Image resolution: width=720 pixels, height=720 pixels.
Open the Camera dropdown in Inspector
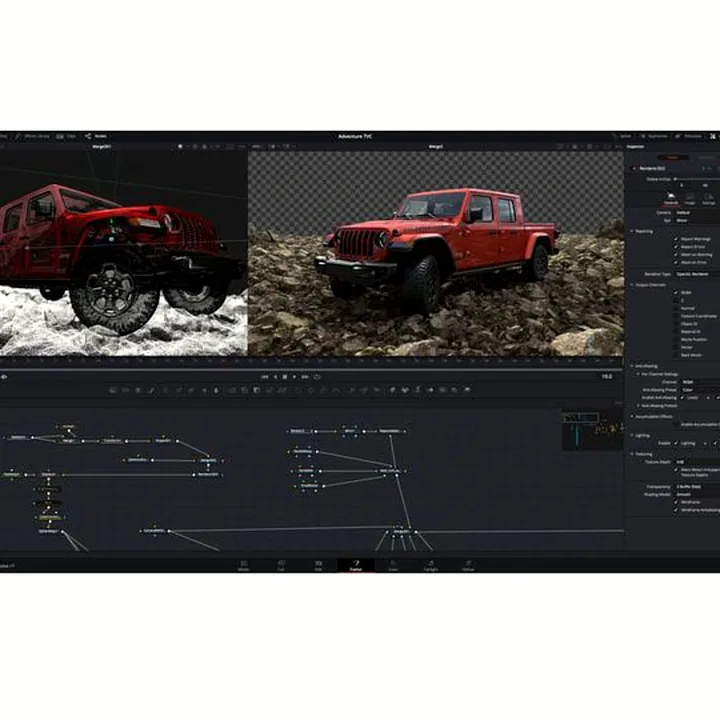point(697,213)
